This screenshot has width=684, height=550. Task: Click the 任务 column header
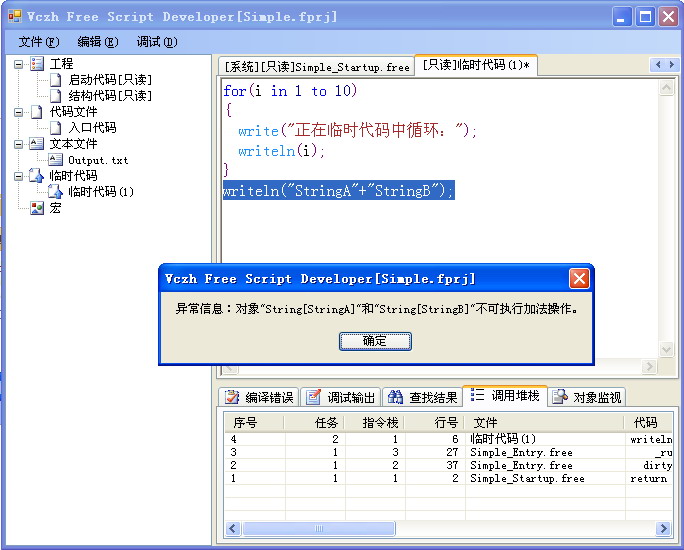tap(315, 422)
